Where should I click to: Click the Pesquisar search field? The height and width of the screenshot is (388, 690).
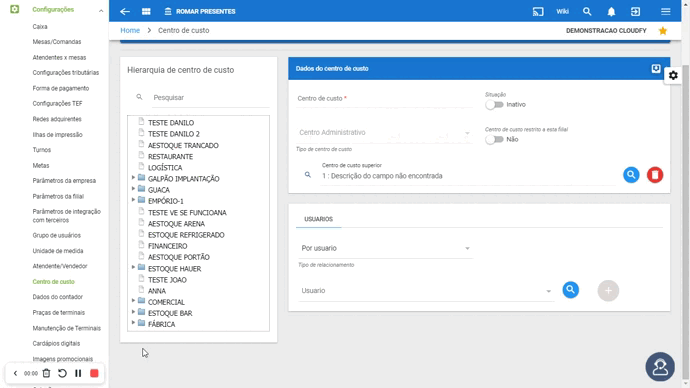[x=210, y=98]
